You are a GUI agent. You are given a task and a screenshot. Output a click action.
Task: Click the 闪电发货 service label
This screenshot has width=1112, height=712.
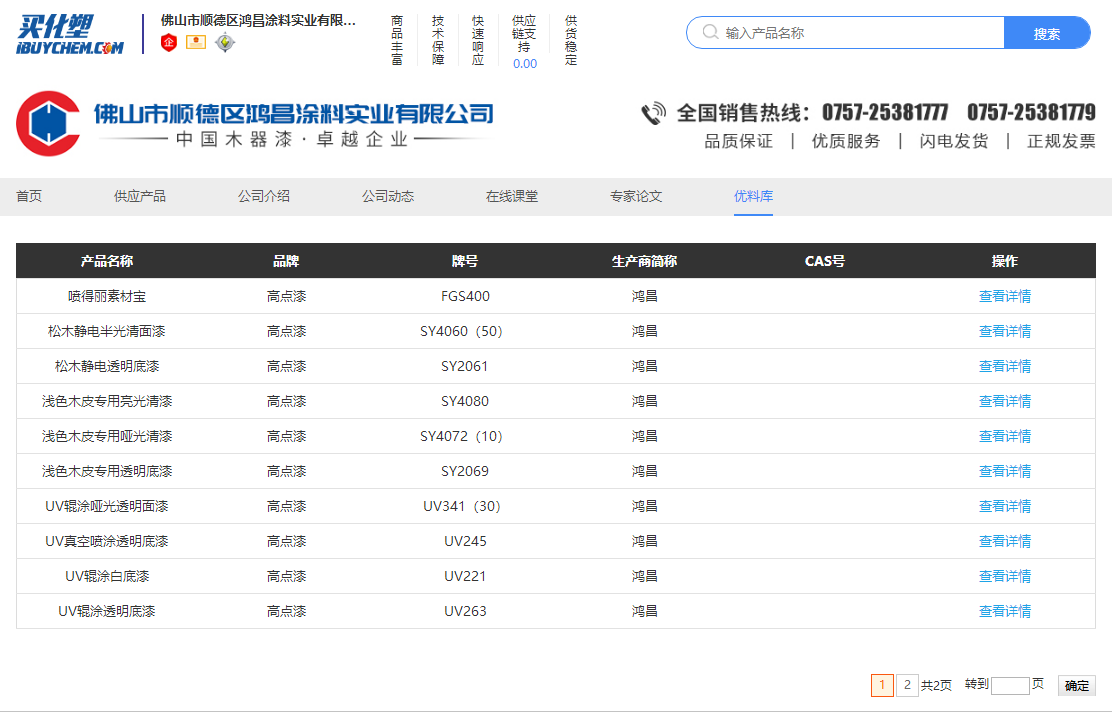[954, 141]
